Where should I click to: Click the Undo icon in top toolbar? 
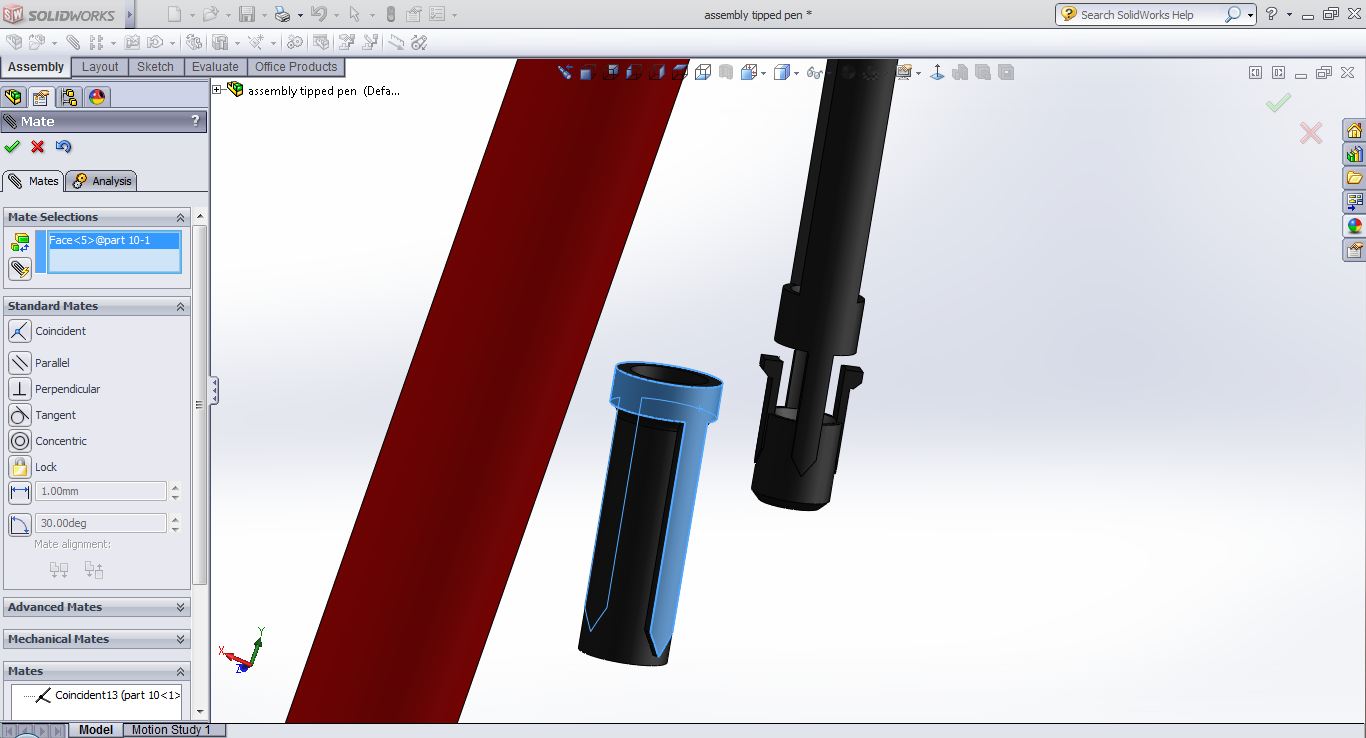click(x=319, y=14)
